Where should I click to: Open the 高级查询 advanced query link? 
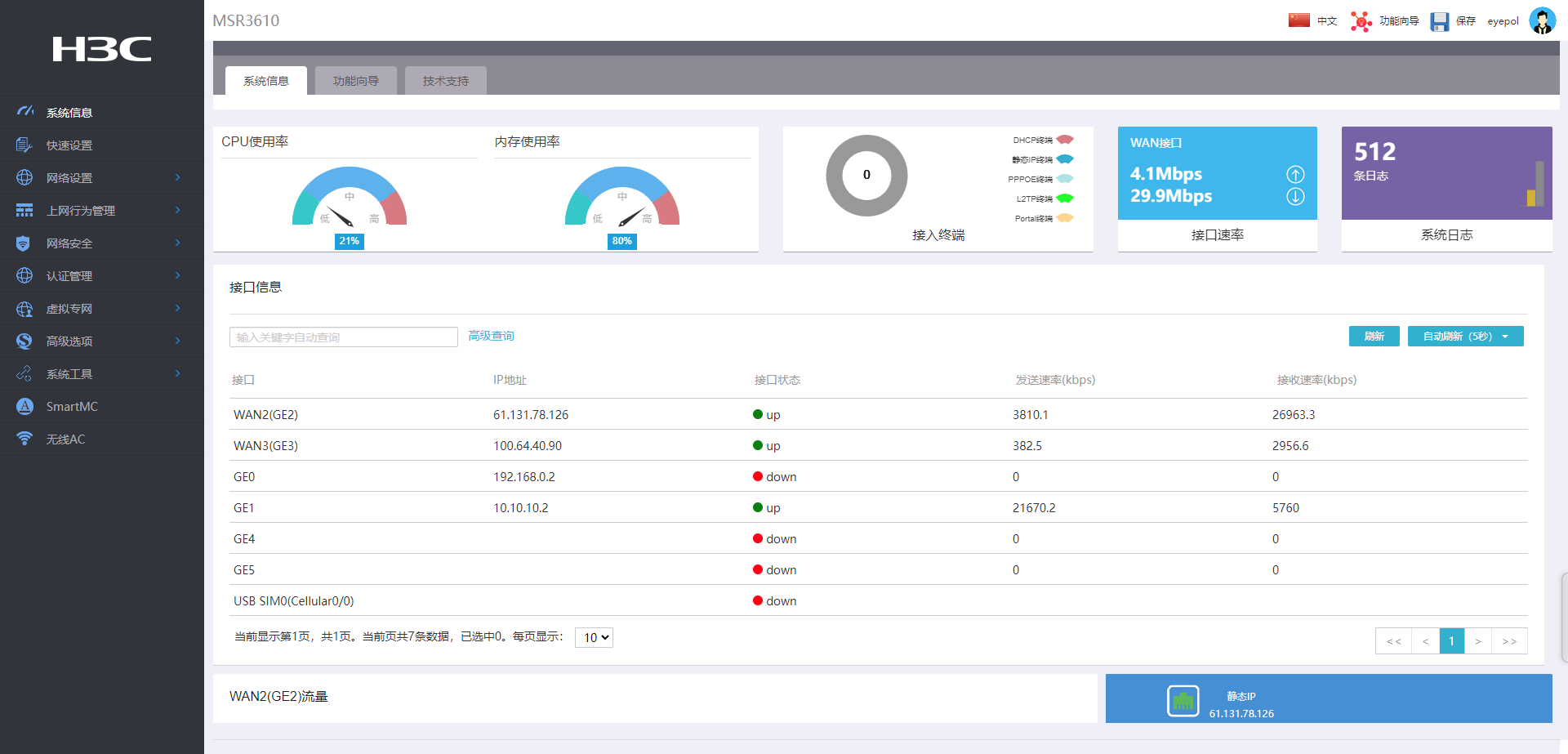[x=491, y=337]
